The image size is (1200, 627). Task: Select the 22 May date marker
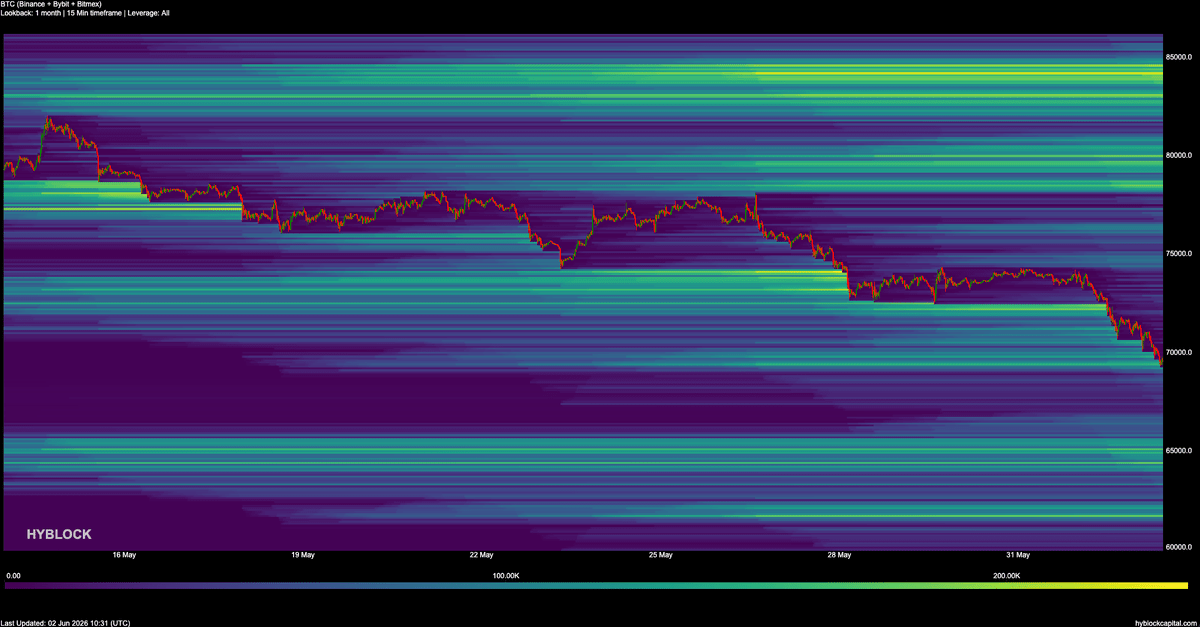481,554
